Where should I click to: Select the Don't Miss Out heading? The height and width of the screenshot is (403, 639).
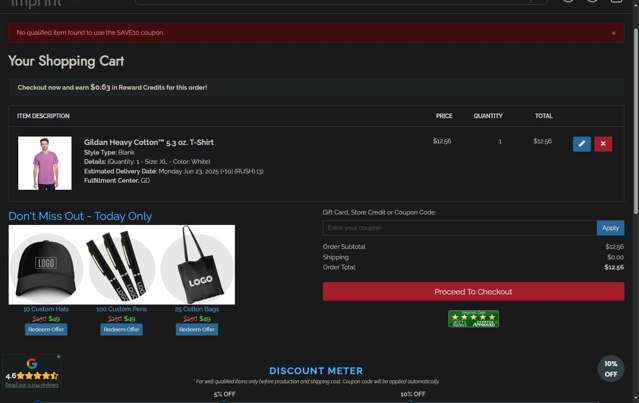click(80, 216)
